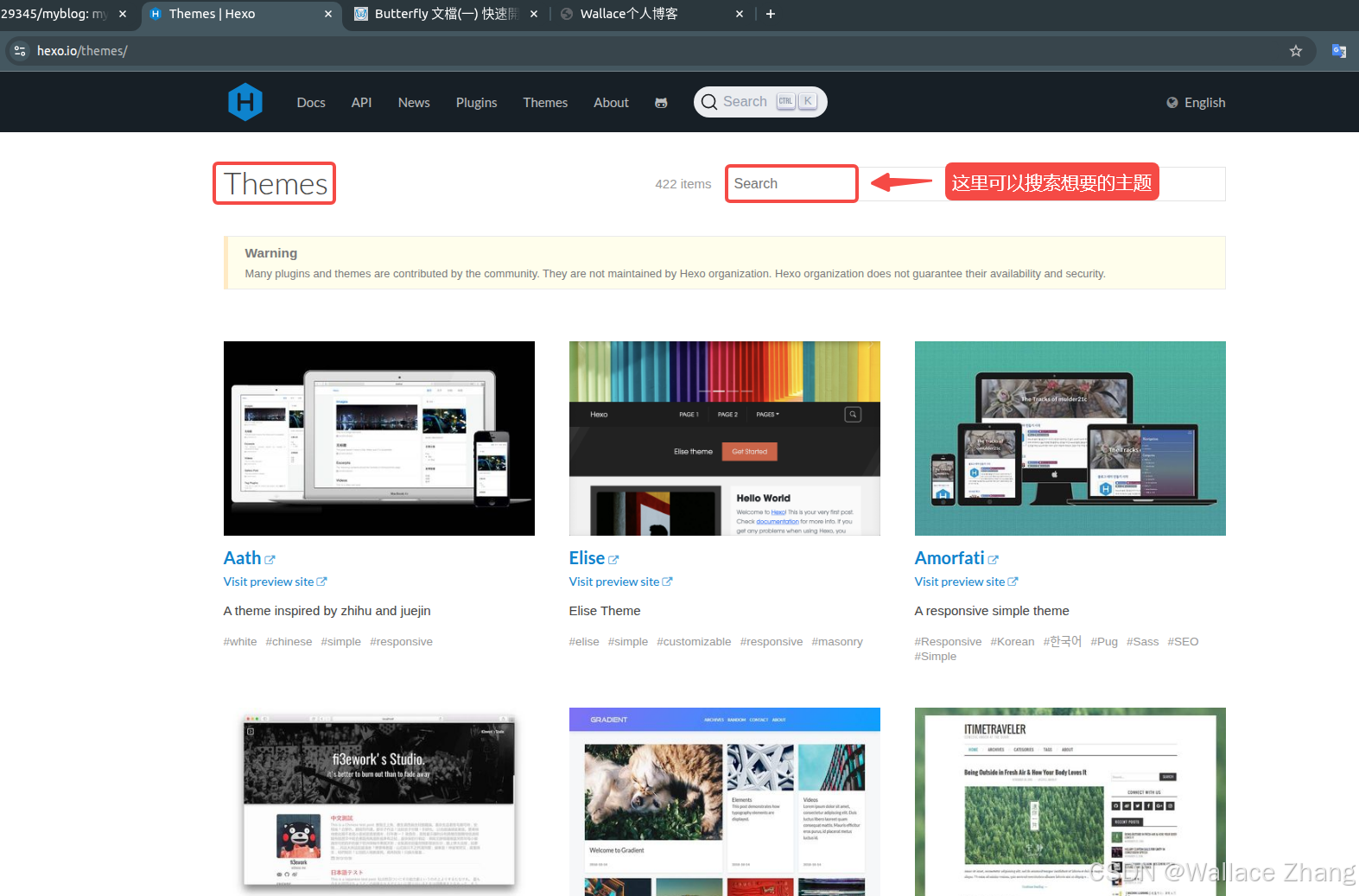The width and height of the screenshot is (1359, 896).
Task: Open the Elise theme title link
Action: 587,558
